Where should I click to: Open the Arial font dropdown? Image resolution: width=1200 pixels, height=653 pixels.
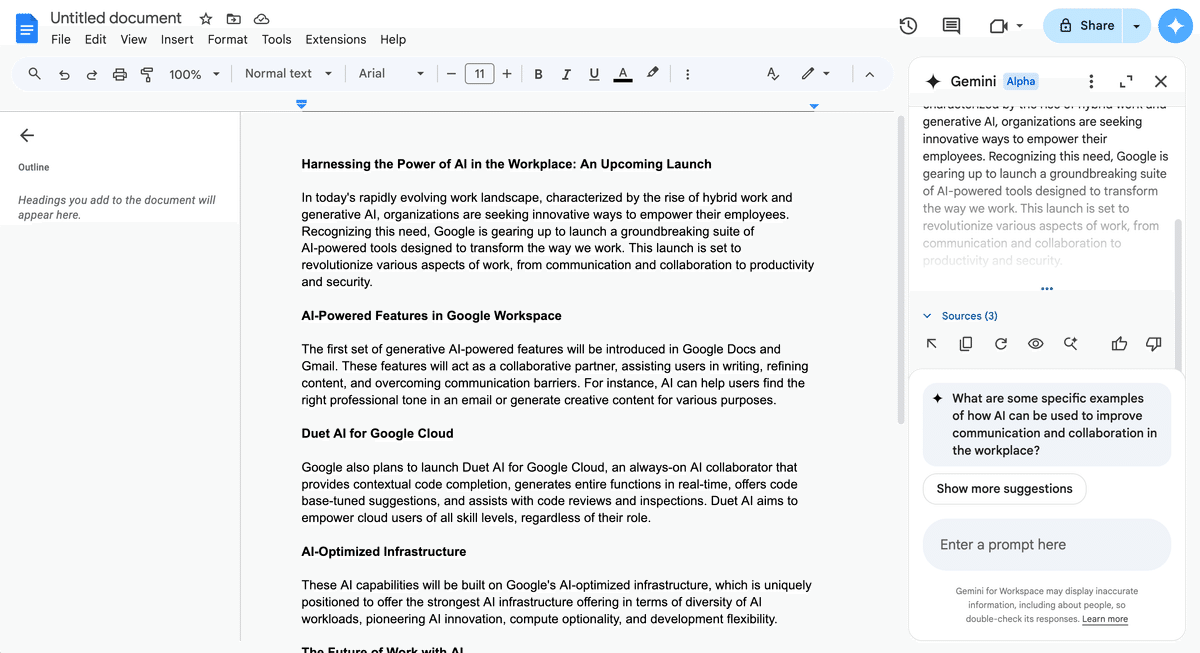(391, 74)
